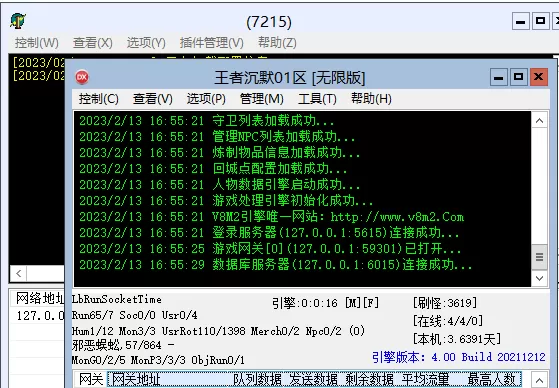Click the Run65/7 Soc0/0 Usr0/4 text

pos(134,315)
